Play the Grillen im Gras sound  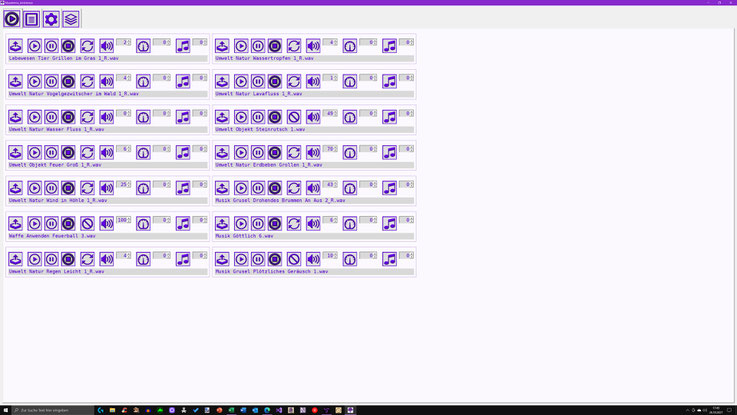pos(34,46)
